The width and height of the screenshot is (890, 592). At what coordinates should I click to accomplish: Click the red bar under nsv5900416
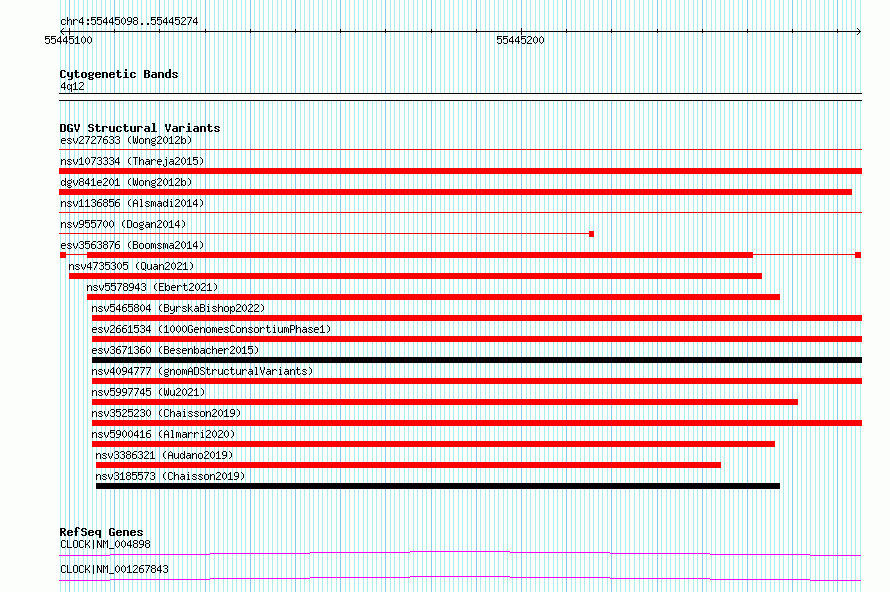click(434, 444)
